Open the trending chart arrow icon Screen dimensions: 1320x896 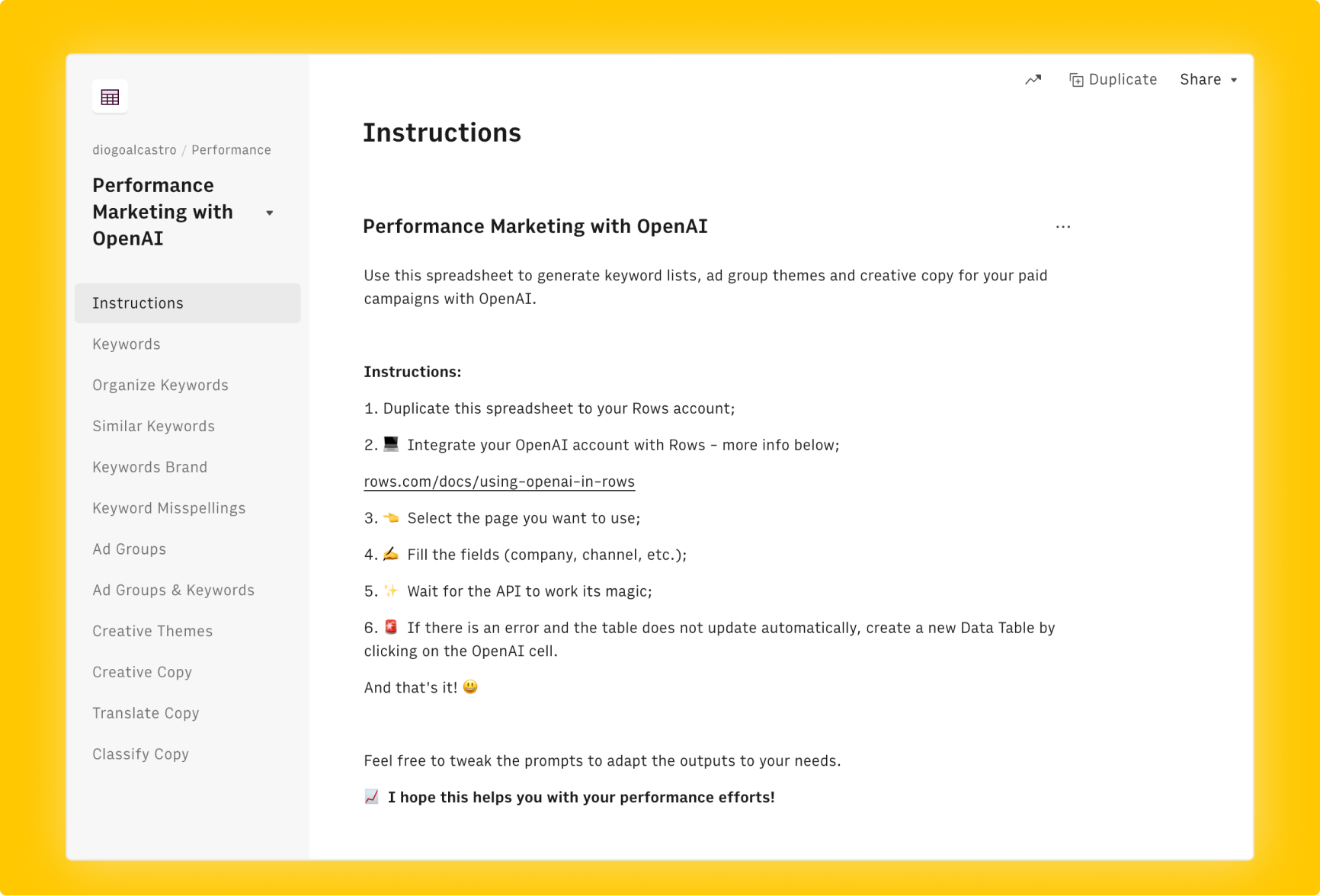tap(1033, 79)
